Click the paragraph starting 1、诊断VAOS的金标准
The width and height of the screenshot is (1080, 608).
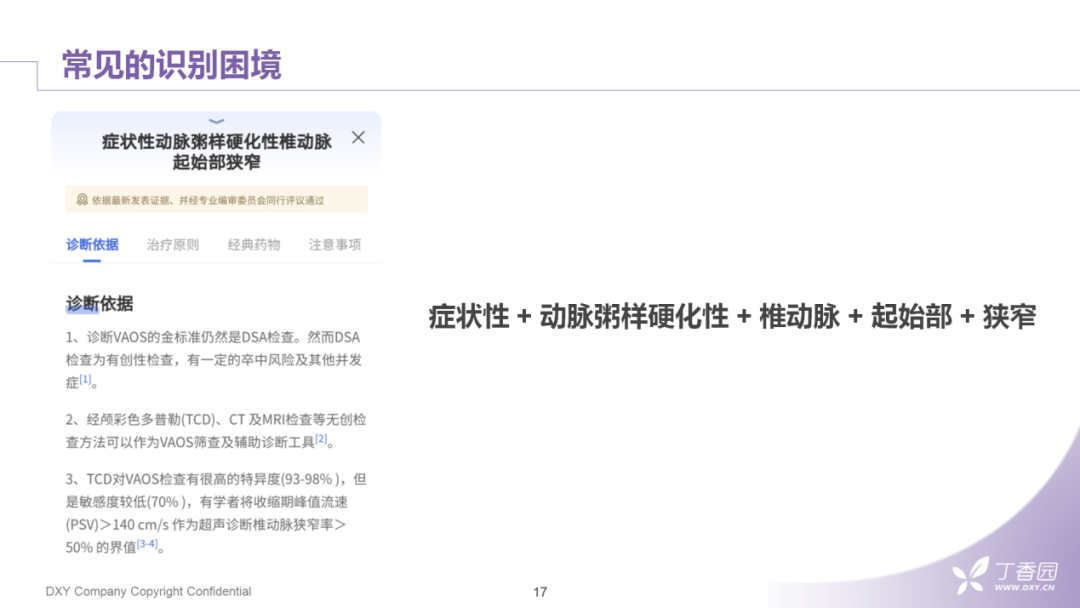point(214,359)
